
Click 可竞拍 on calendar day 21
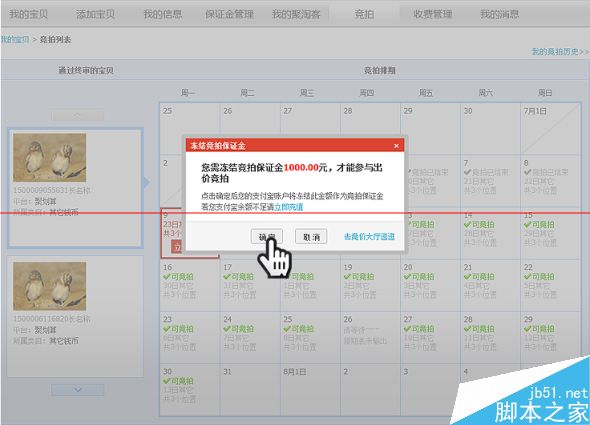click(x=479, y=276)
